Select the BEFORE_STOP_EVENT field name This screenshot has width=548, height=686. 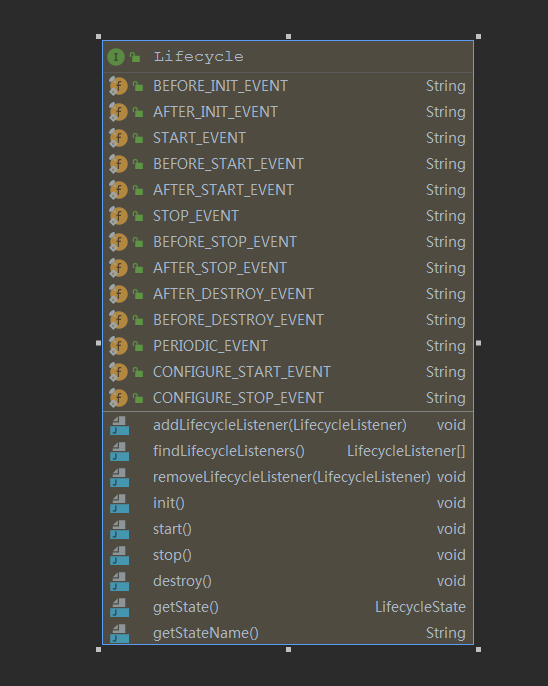pos(225,242)
